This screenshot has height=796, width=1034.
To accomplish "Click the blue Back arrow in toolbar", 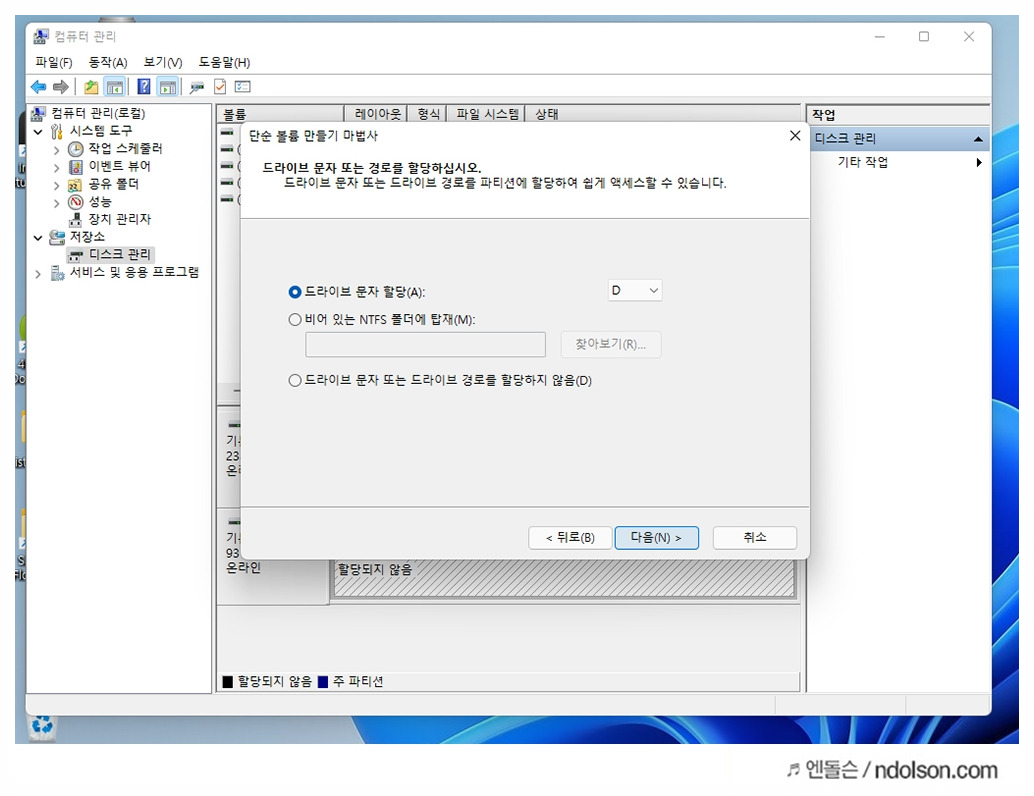I will (x=38, y=87).
